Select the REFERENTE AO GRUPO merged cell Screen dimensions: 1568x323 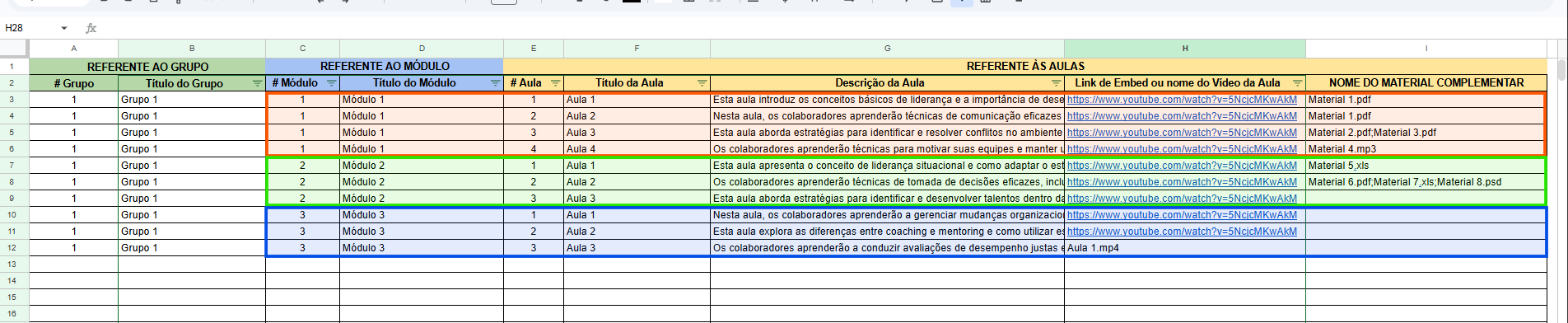click(147, 67)
